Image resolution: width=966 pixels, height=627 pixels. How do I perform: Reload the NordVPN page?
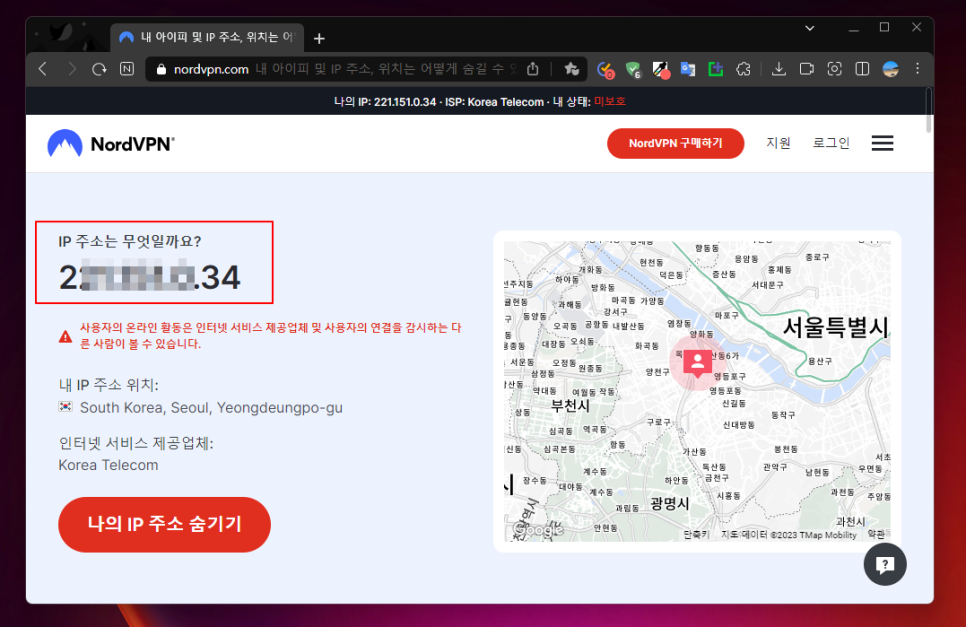tap(99, 69)
